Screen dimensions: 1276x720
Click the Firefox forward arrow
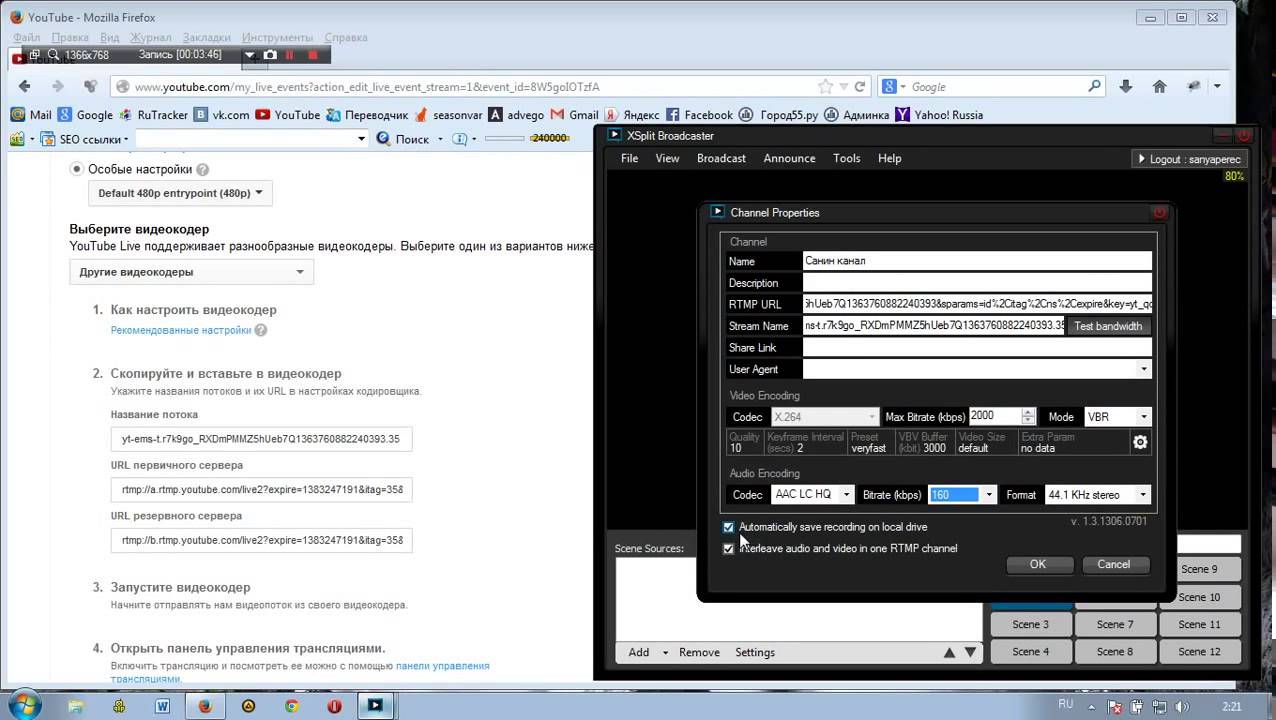[x=58, y=87]
